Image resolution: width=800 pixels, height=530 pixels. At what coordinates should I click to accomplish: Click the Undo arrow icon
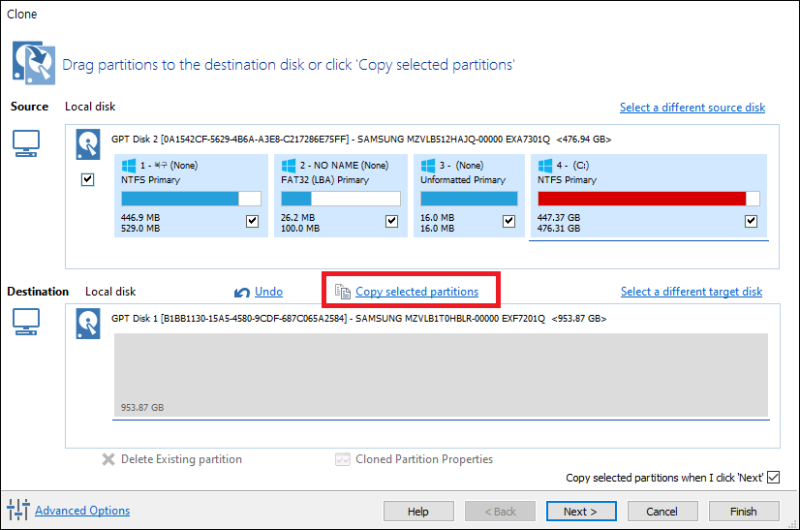pyautogui.click(x=242, y=292)
